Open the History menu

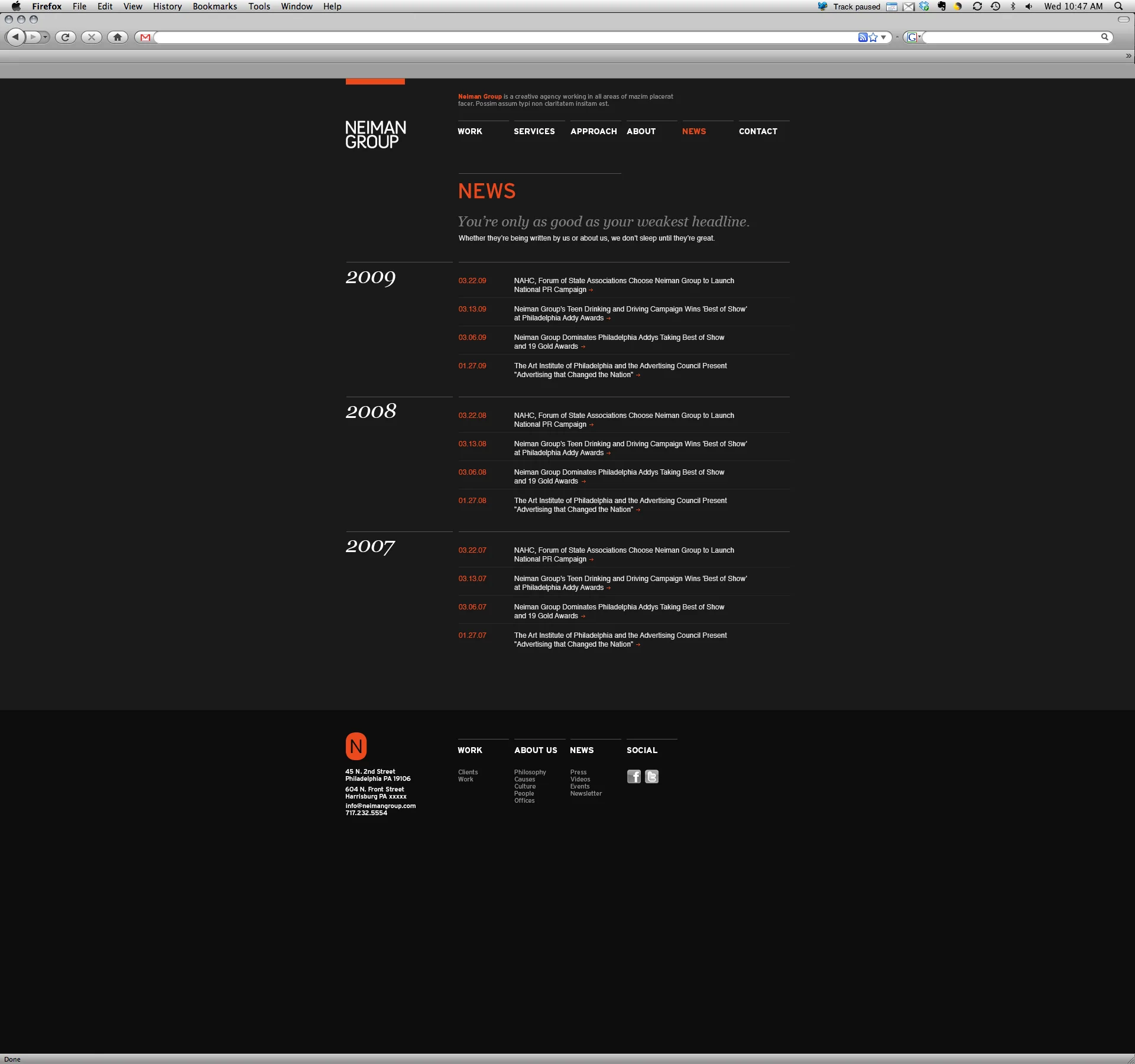click(x=167, y=7)
